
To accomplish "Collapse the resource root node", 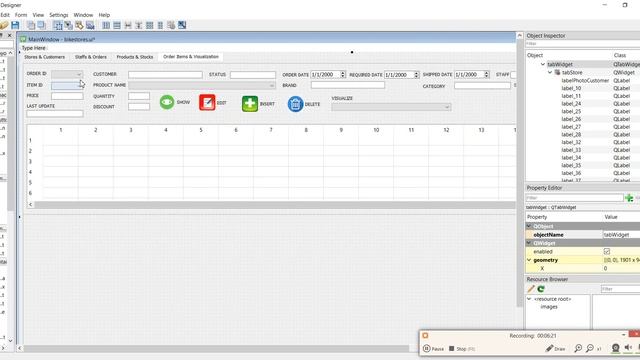I will coord(529,299).
